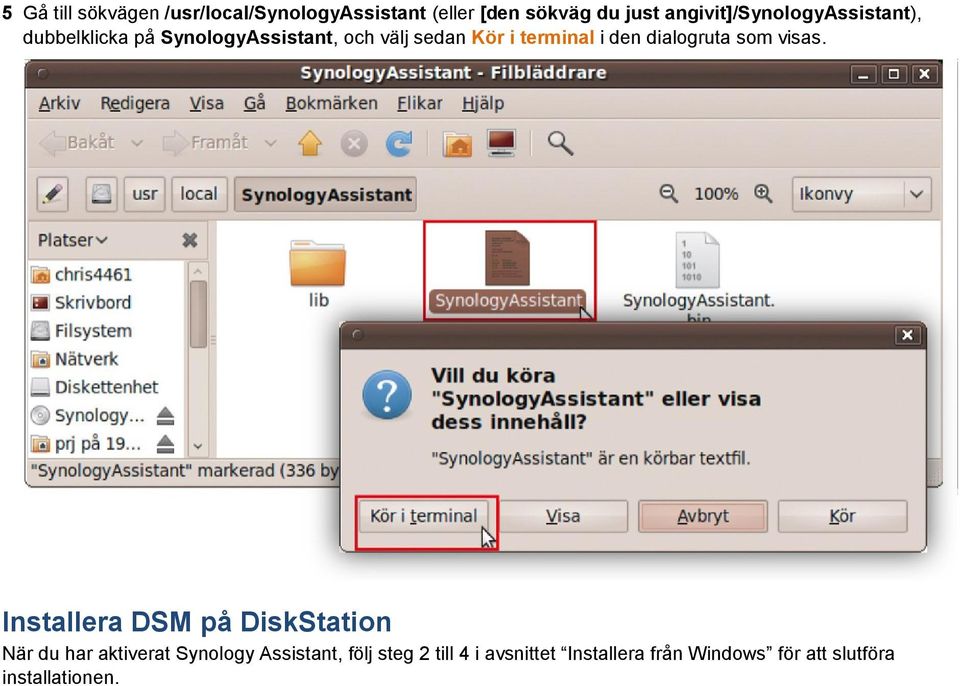960x686 pixels.
Task: Open the Bokmärken menu
Action: click(331, 104)
